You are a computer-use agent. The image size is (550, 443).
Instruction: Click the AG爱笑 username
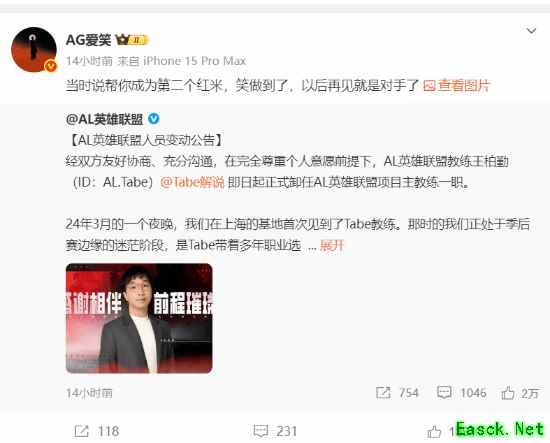click(88, 40)
